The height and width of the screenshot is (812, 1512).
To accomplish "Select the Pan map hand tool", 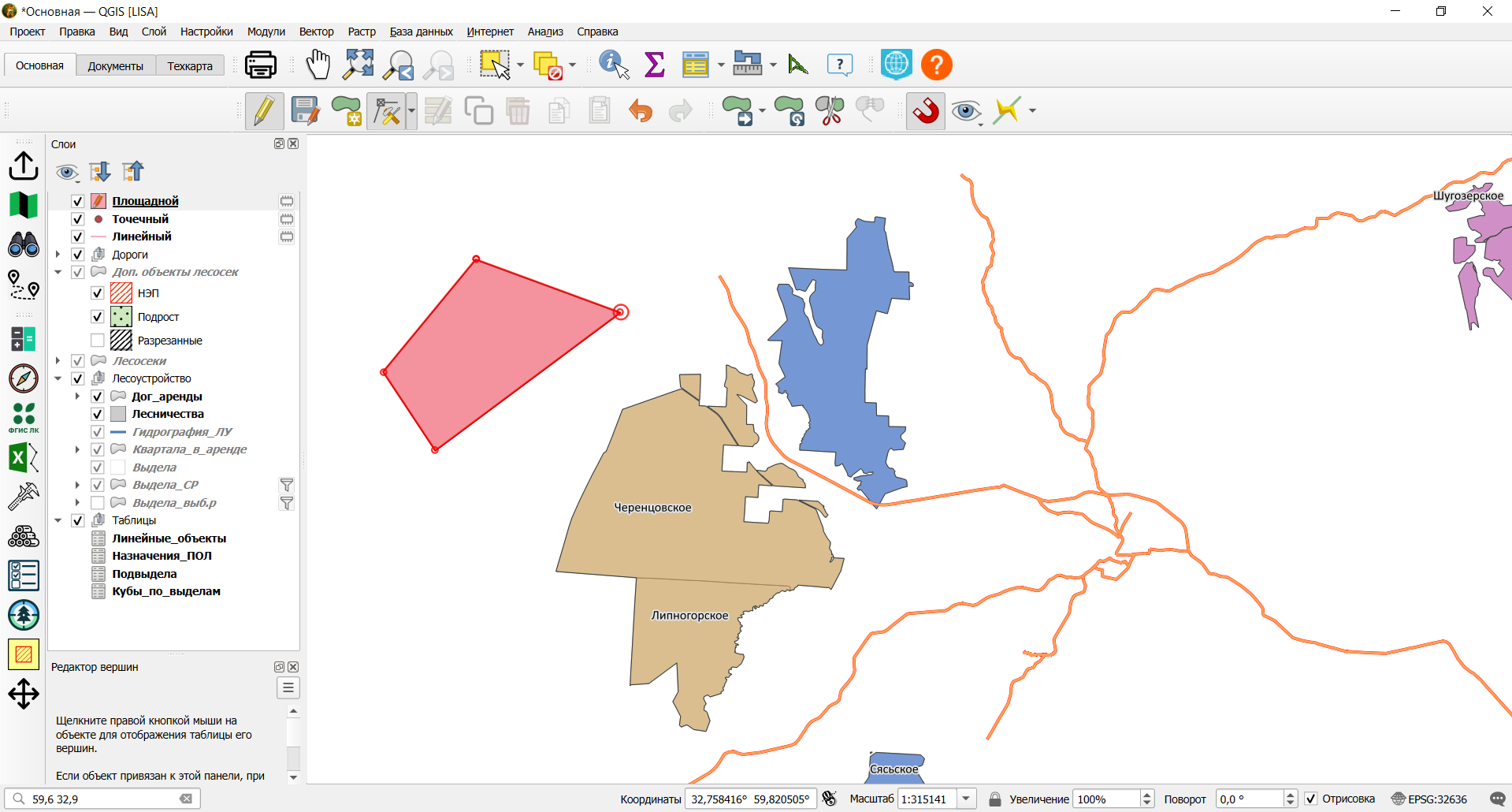I will pyautogui.click(x=318, y=65).
